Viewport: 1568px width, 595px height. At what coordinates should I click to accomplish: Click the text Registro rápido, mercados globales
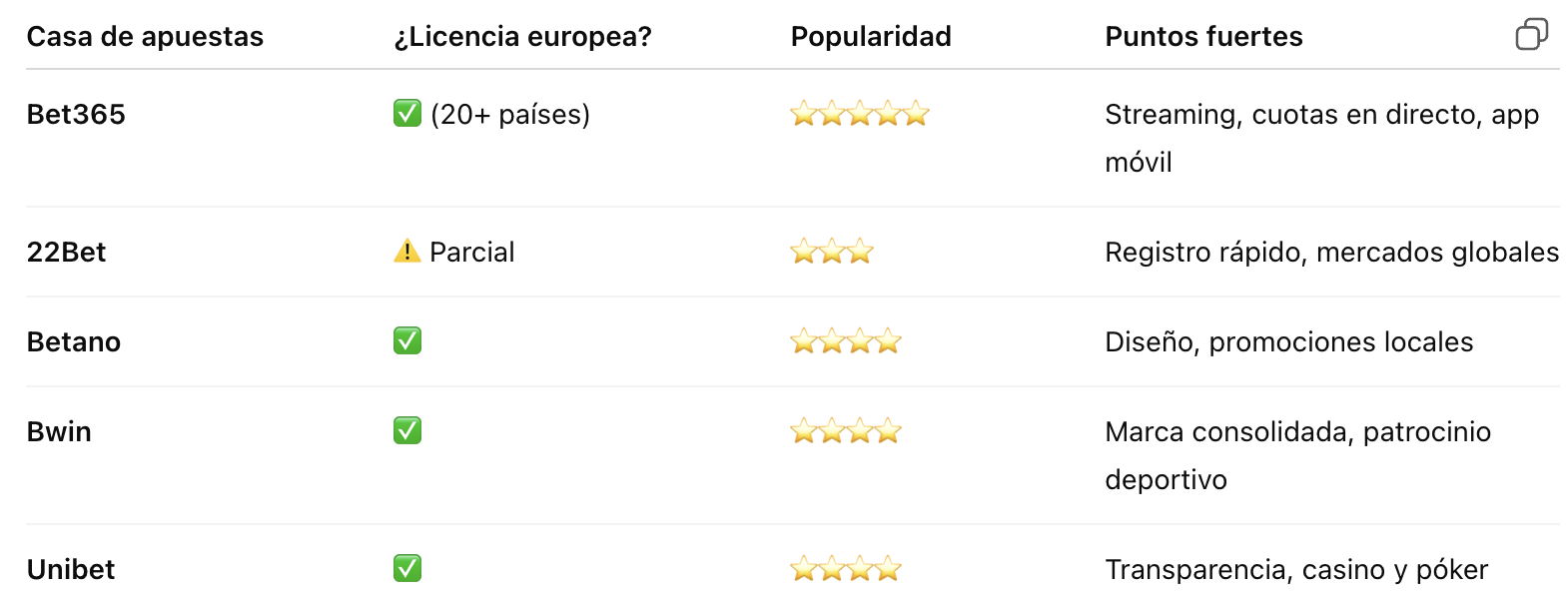tap(1331, 253)
